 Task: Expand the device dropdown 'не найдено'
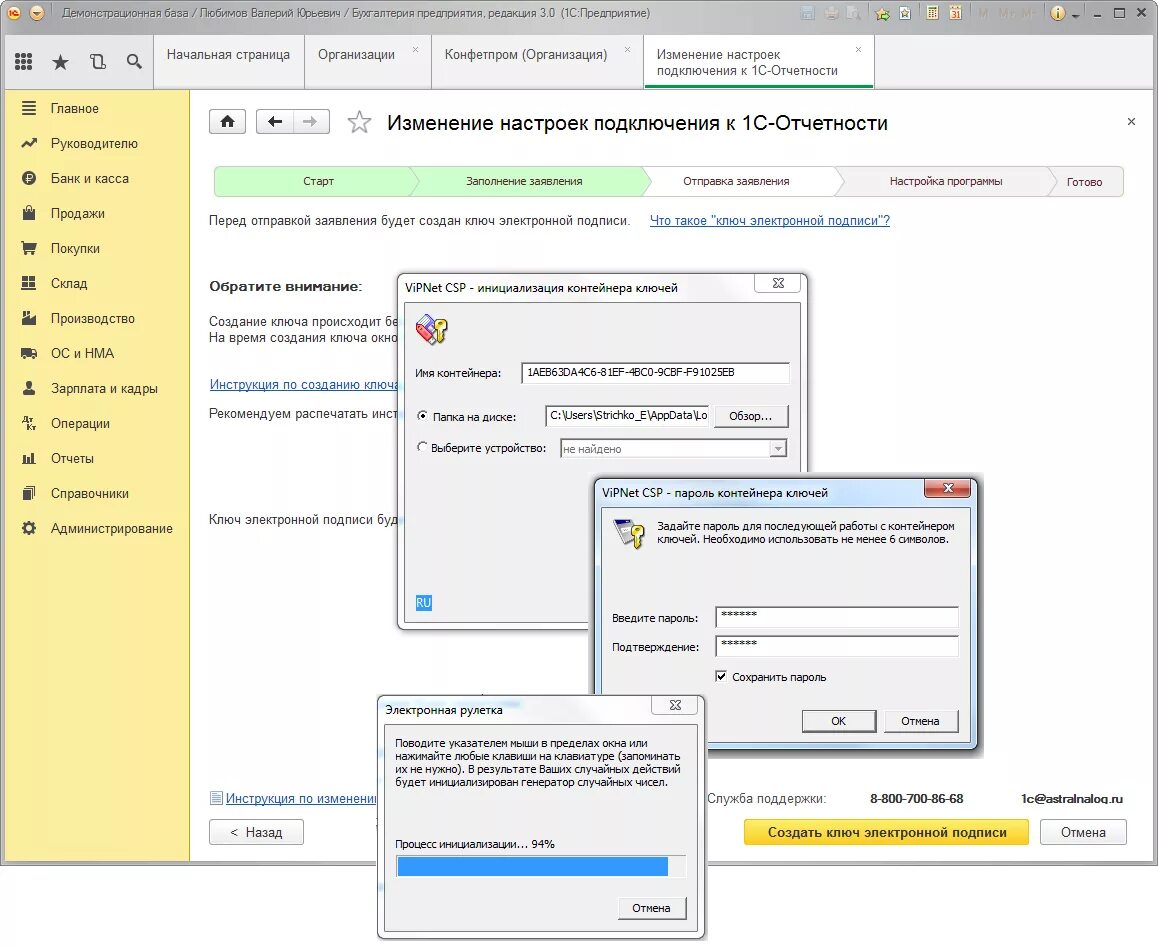coord(778,448)
